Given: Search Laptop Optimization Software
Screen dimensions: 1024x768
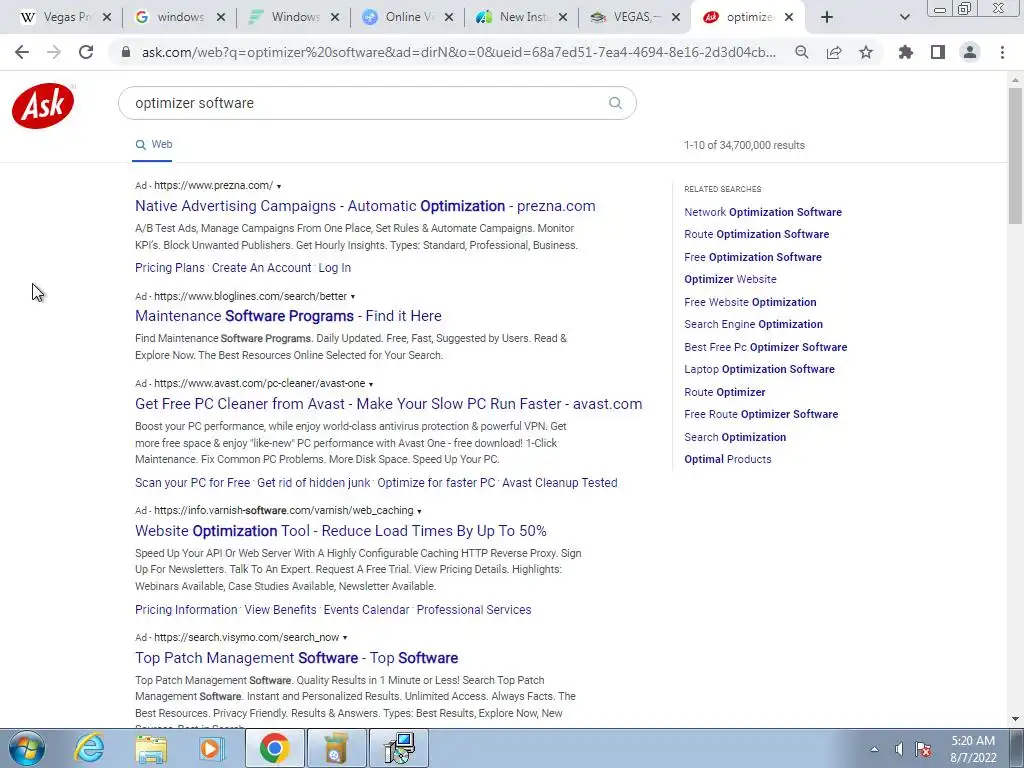Looking at the screenshot, I should [759, 370].
